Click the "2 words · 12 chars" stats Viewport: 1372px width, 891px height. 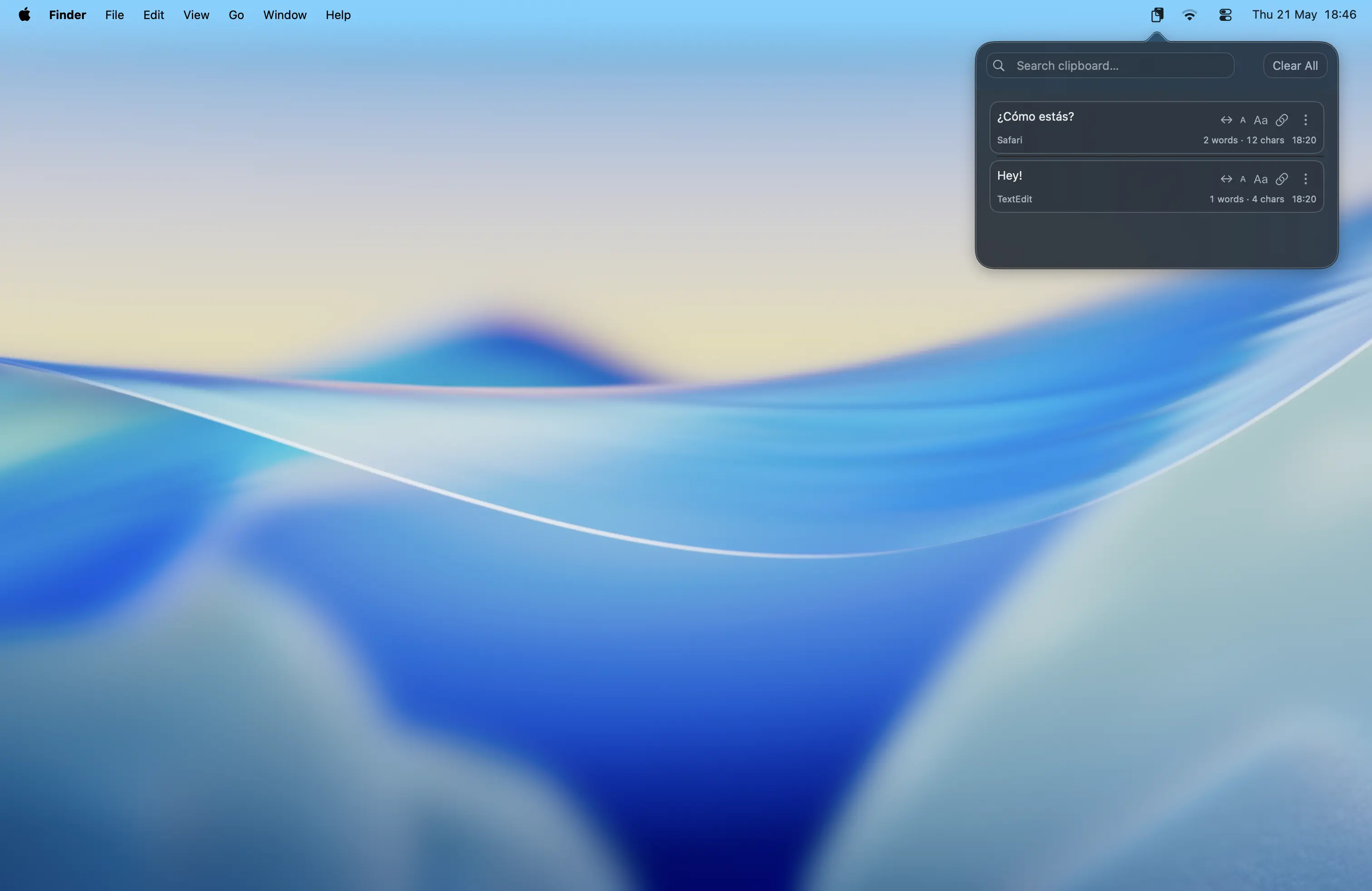point(1244,140)
